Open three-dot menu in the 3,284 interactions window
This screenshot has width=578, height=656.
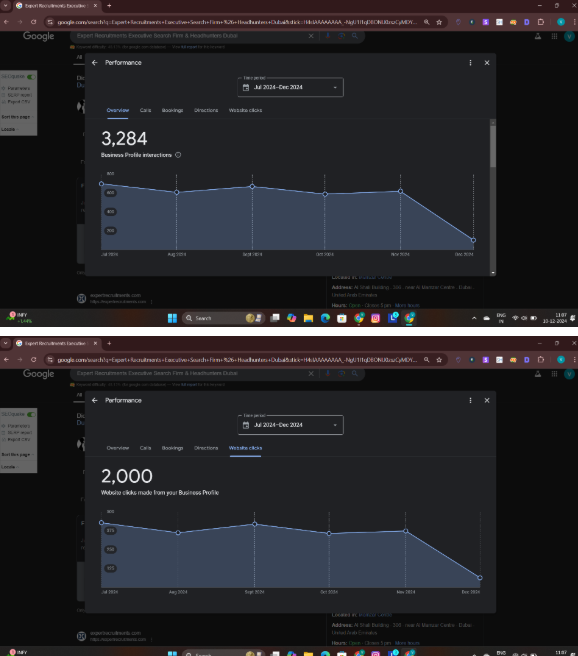point(471,63)
